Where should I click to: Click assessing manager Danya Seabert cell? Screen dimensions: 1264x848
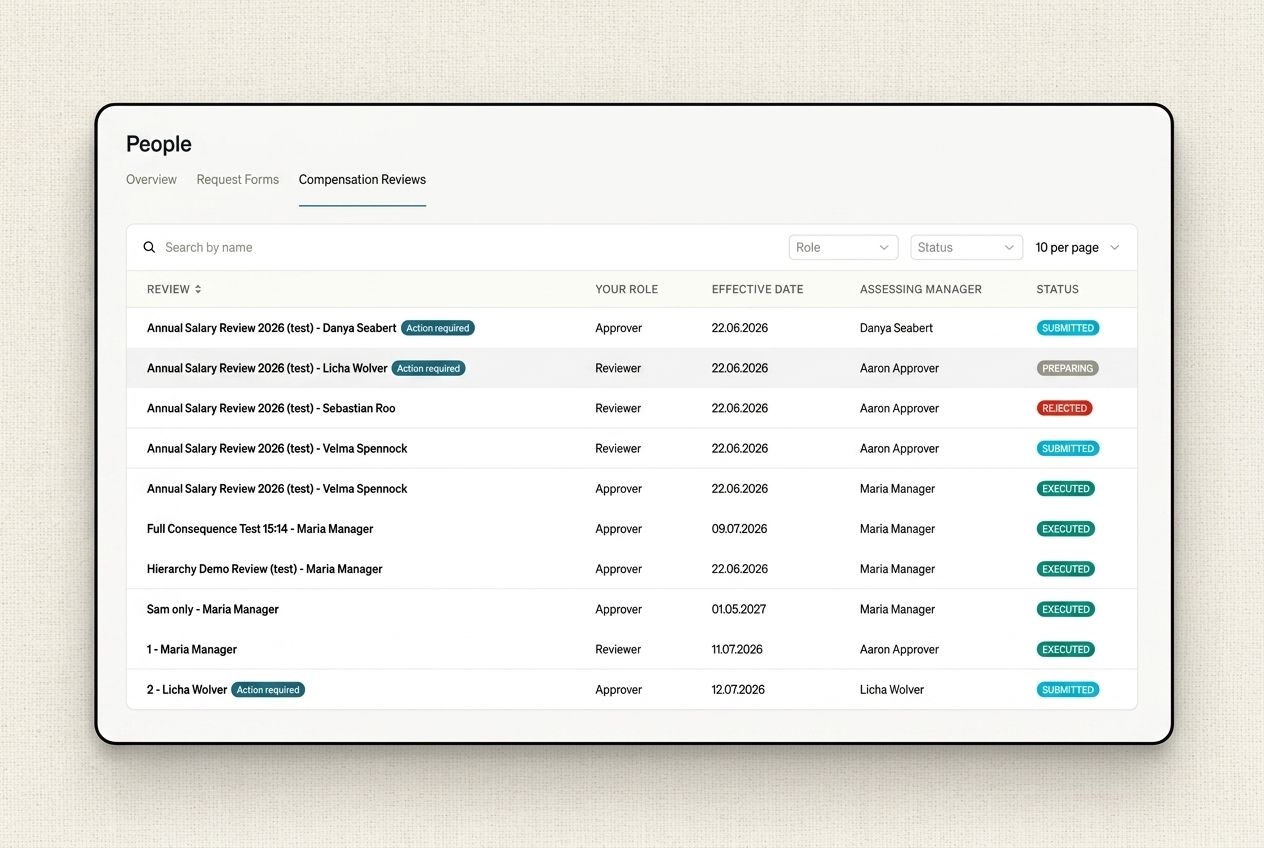click(897, 328)
